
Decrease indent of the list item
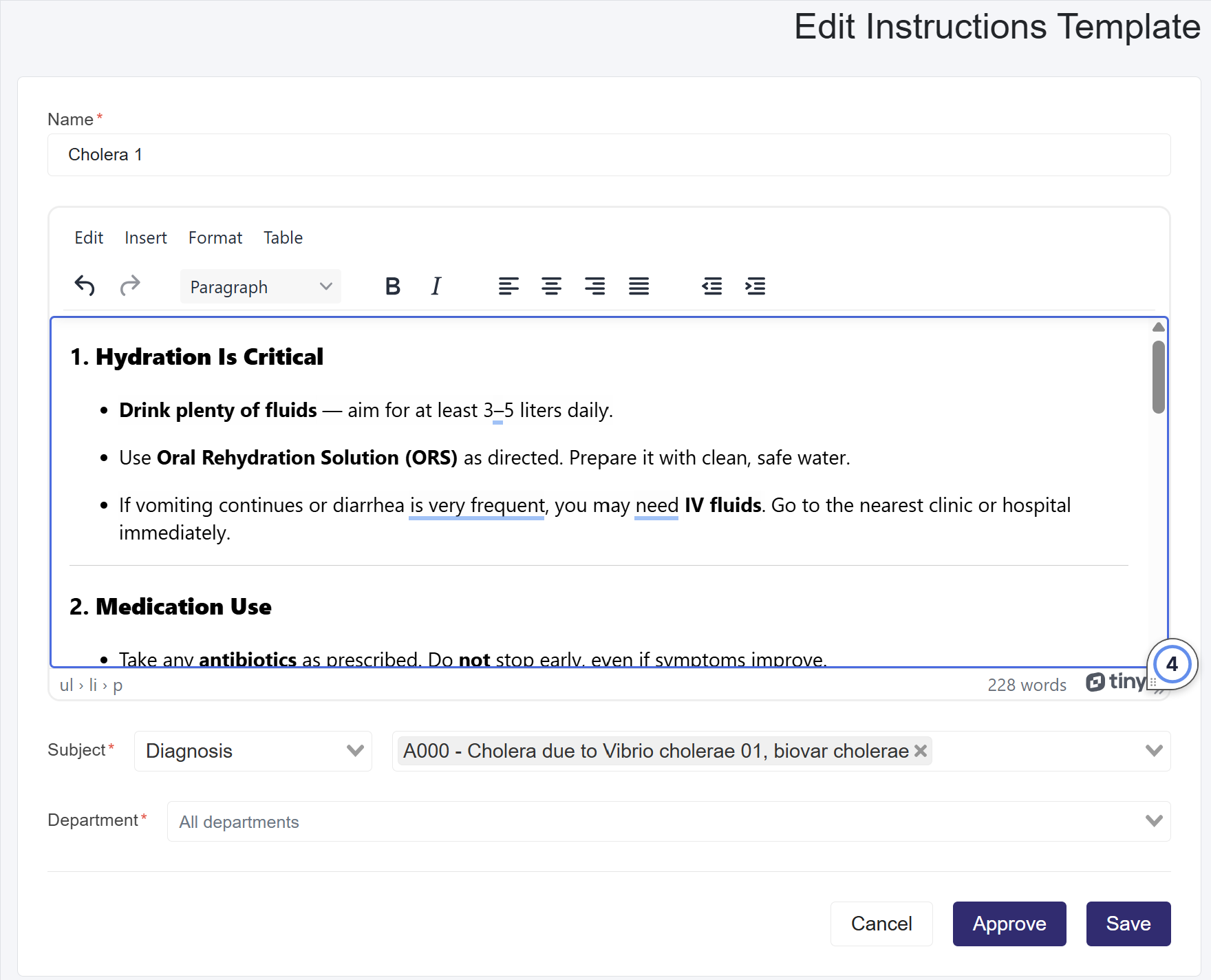(x=711, y=286)
